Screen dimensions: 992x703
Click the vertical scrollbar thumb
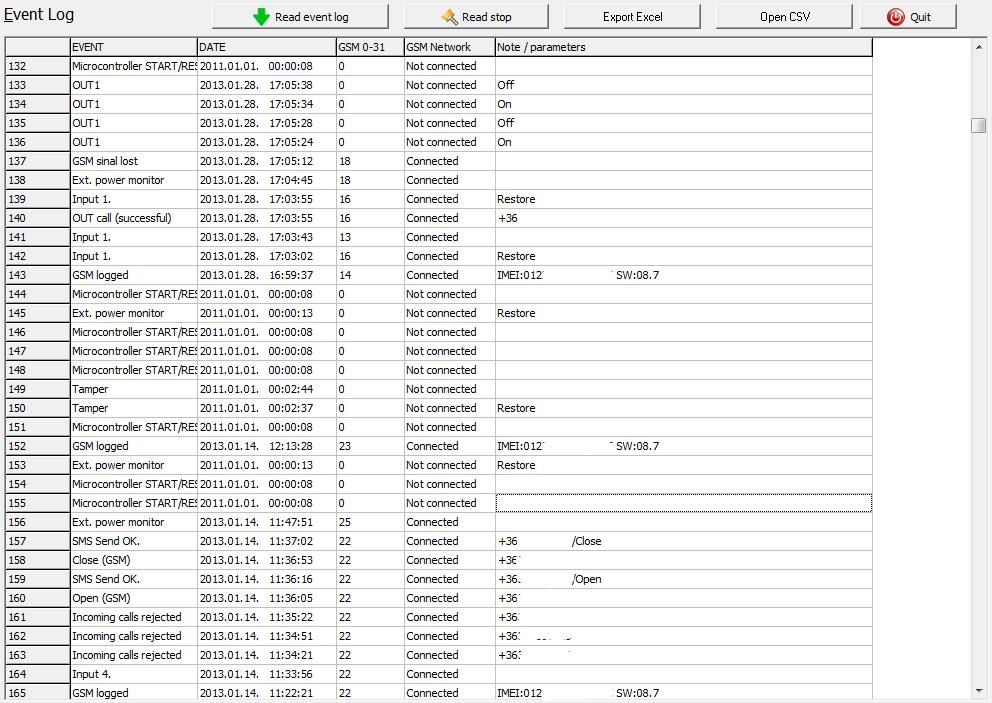[979, 125]
